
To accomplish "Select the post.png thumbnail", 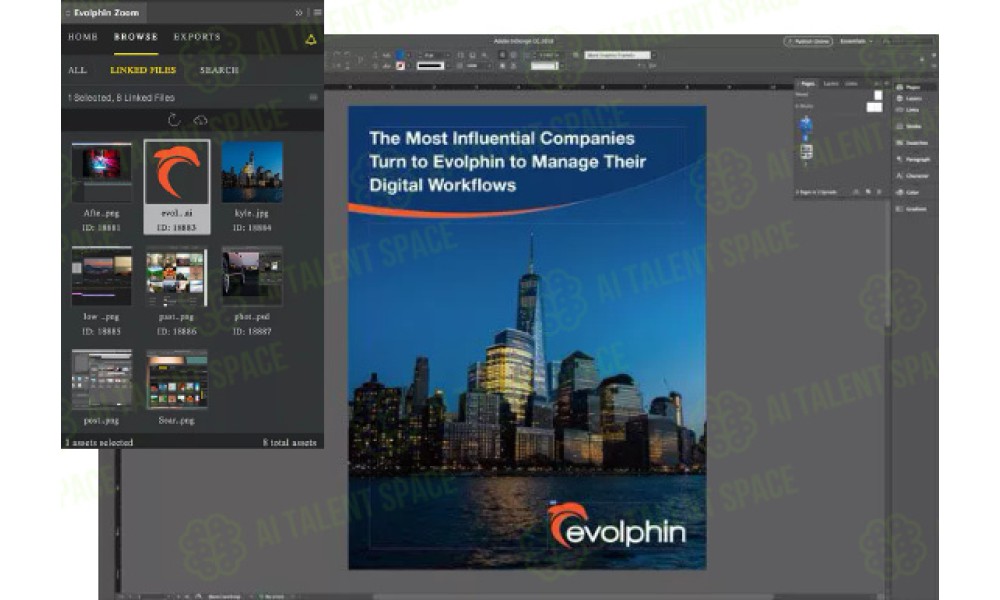I will tap(101, 379).
